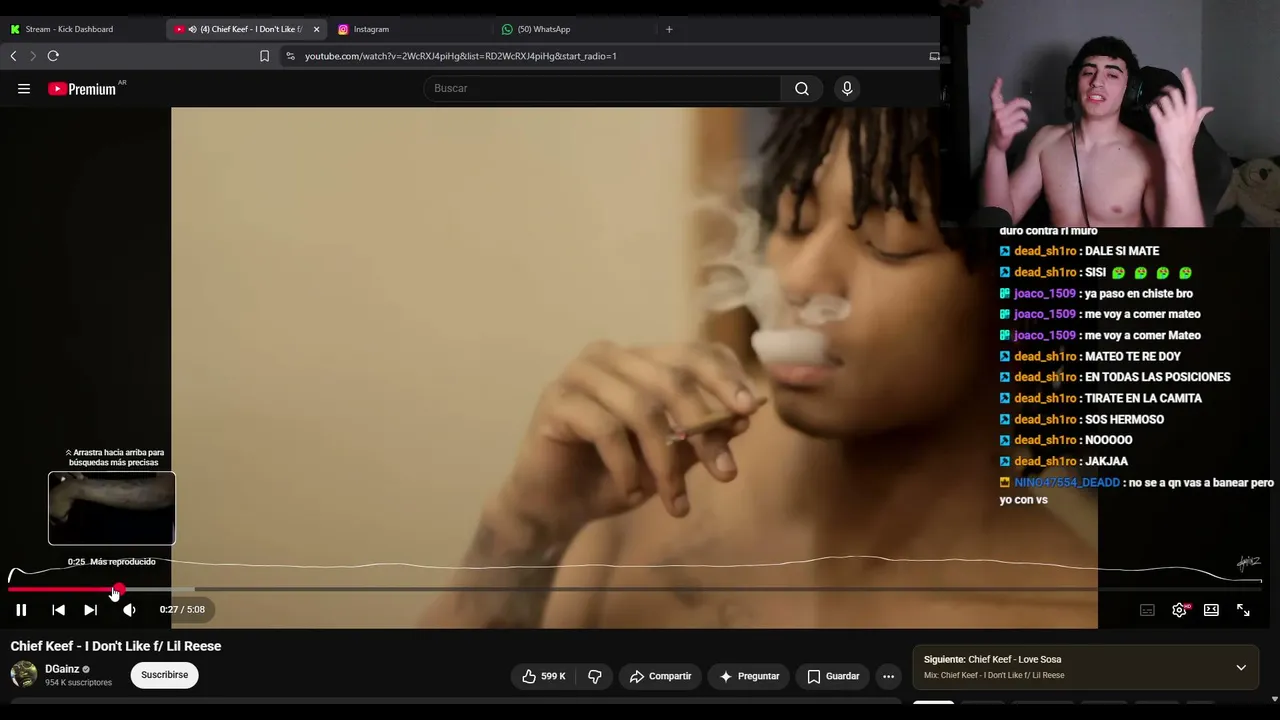The width and height of the screenshot is (1280, 720).
Task: Select the video title text
Action: click(116, 647)
